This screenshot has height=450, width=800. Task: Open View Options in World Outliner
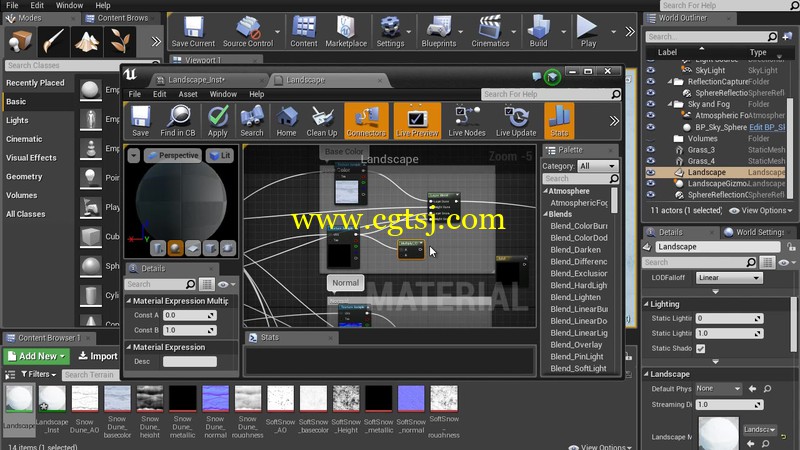(x=761, y=211)
